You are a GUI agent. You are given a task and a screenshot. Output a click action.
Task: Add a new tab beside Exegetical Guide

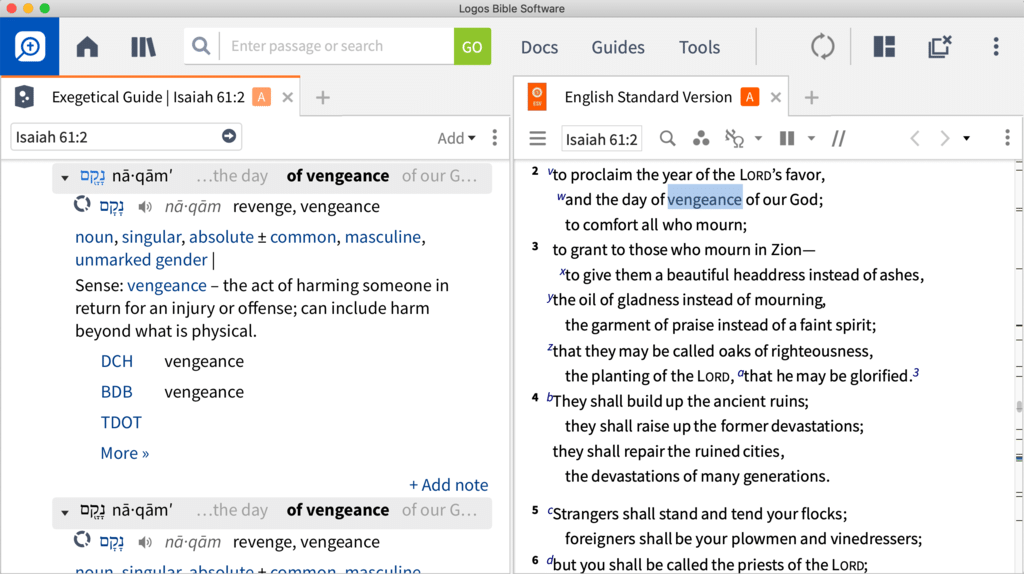[323, 97]
